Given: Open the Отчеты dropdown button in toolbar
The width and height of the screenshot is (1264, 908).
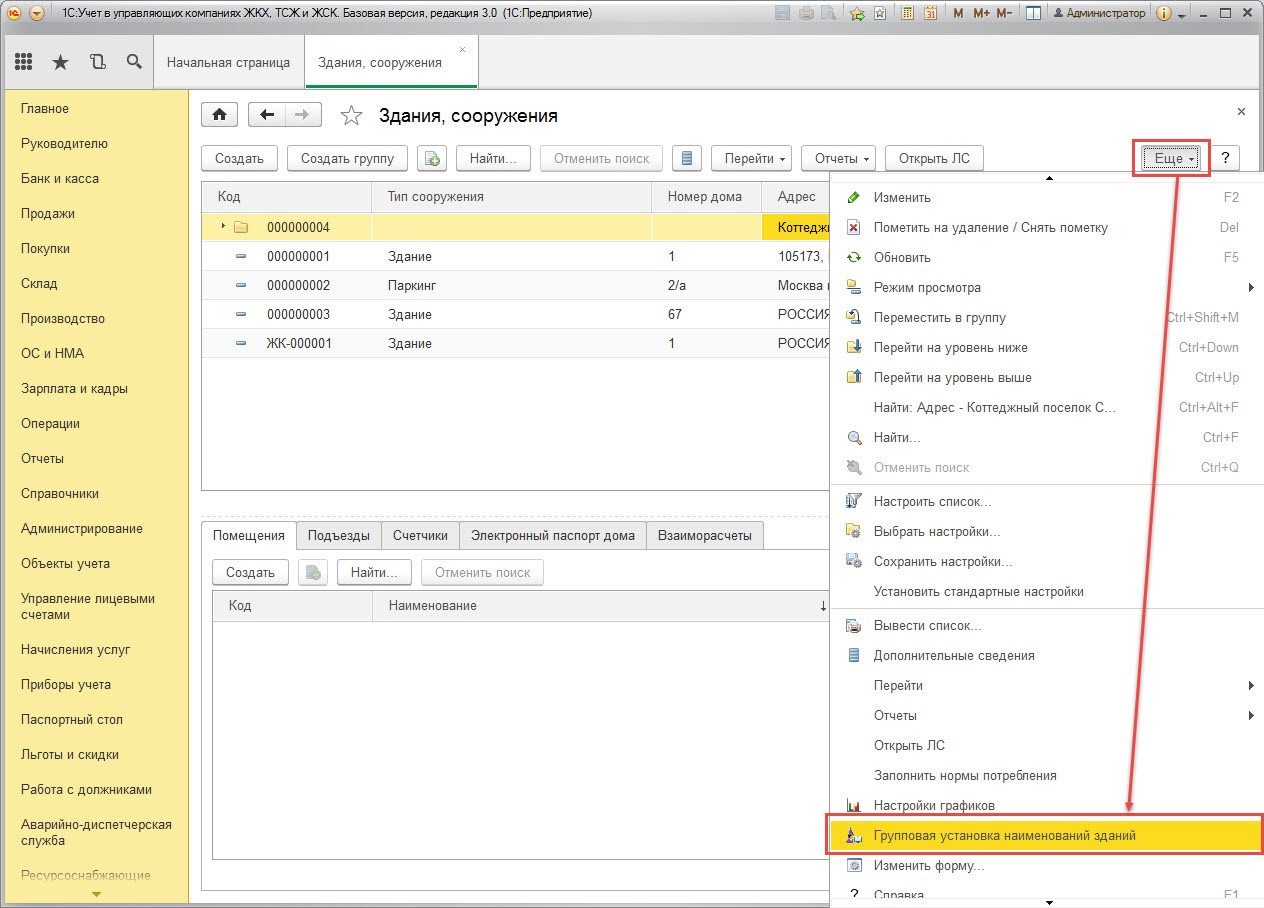Looking at the screenshot, I should point(838,158).
